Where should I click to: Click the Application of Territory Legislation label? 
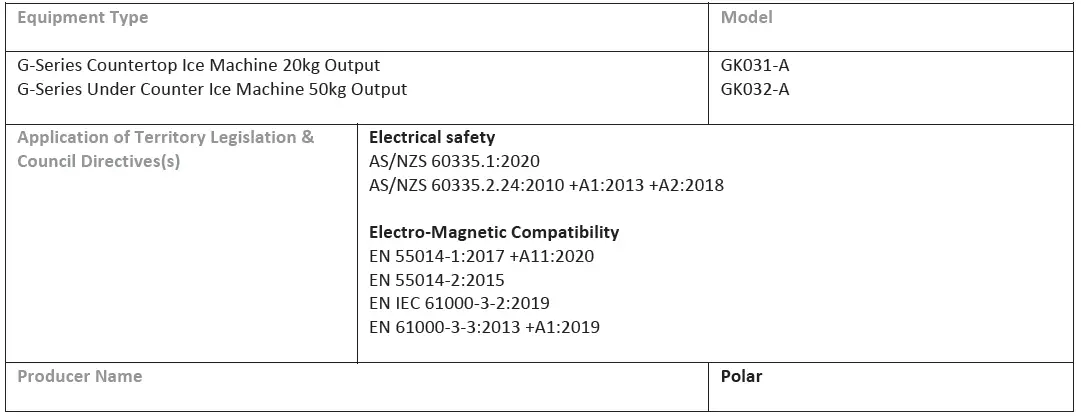pyautogui.click(x=165, y=138)
